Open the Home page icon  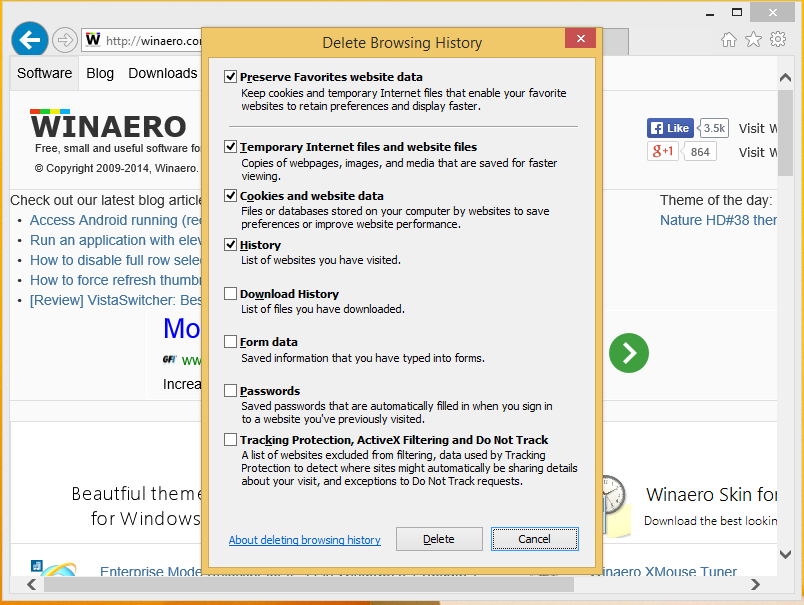(x=729, y=39)
